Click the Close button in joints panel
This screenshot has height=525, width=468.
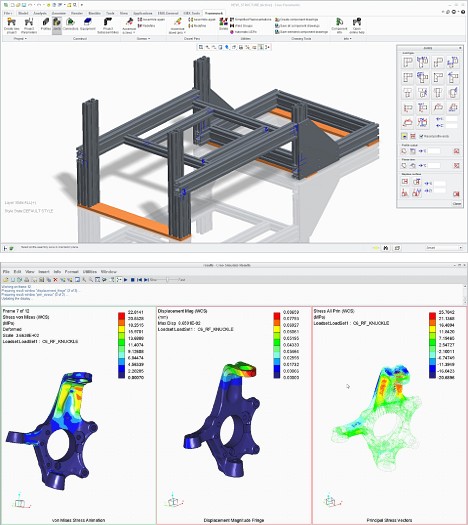pyautogui.click(x=457, y=204)
